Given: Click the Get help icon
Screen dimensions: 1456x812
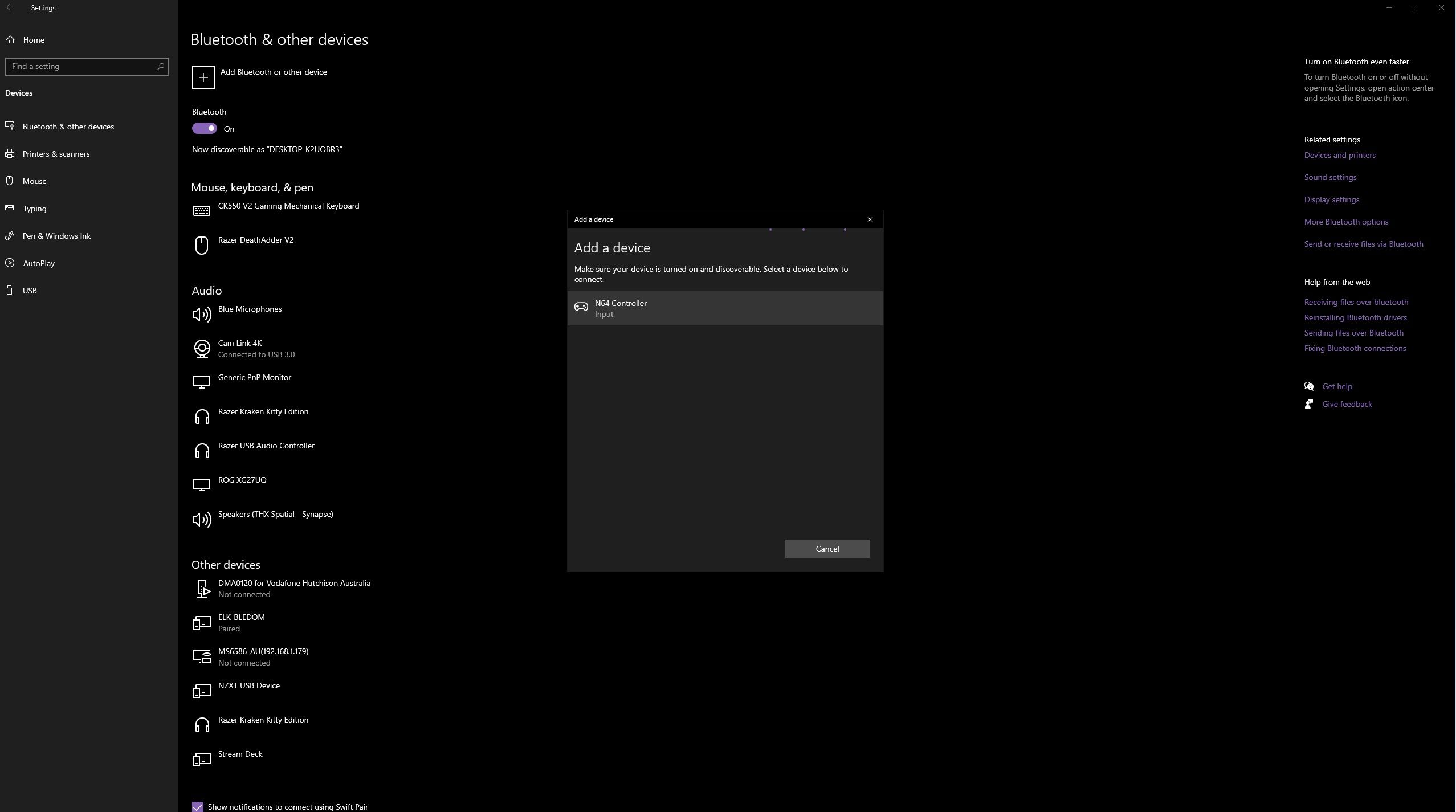Looking at the screenshot, I should click(1309, 386).
